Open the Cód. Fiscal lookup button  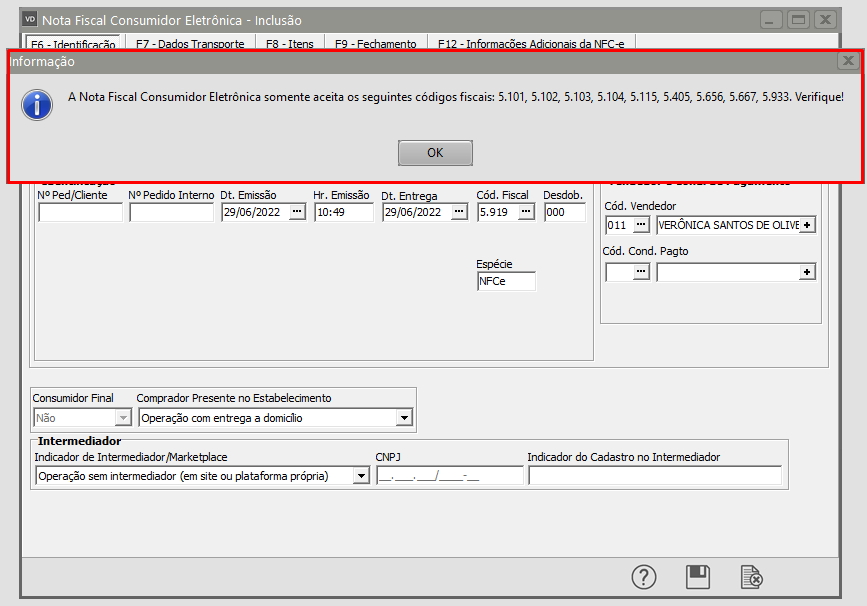(526, 212)
